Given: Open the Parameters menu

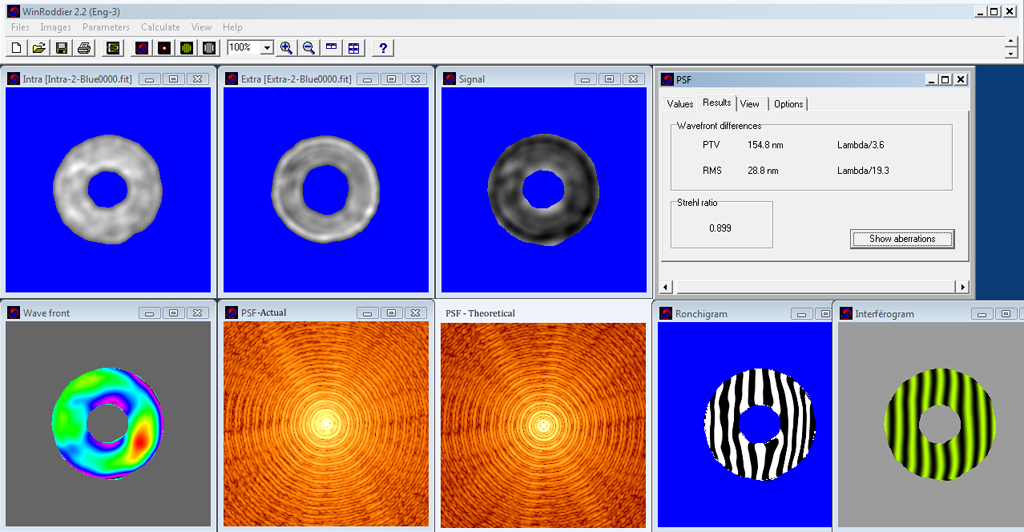Looking at the screenshot, I should pos(106,27).
